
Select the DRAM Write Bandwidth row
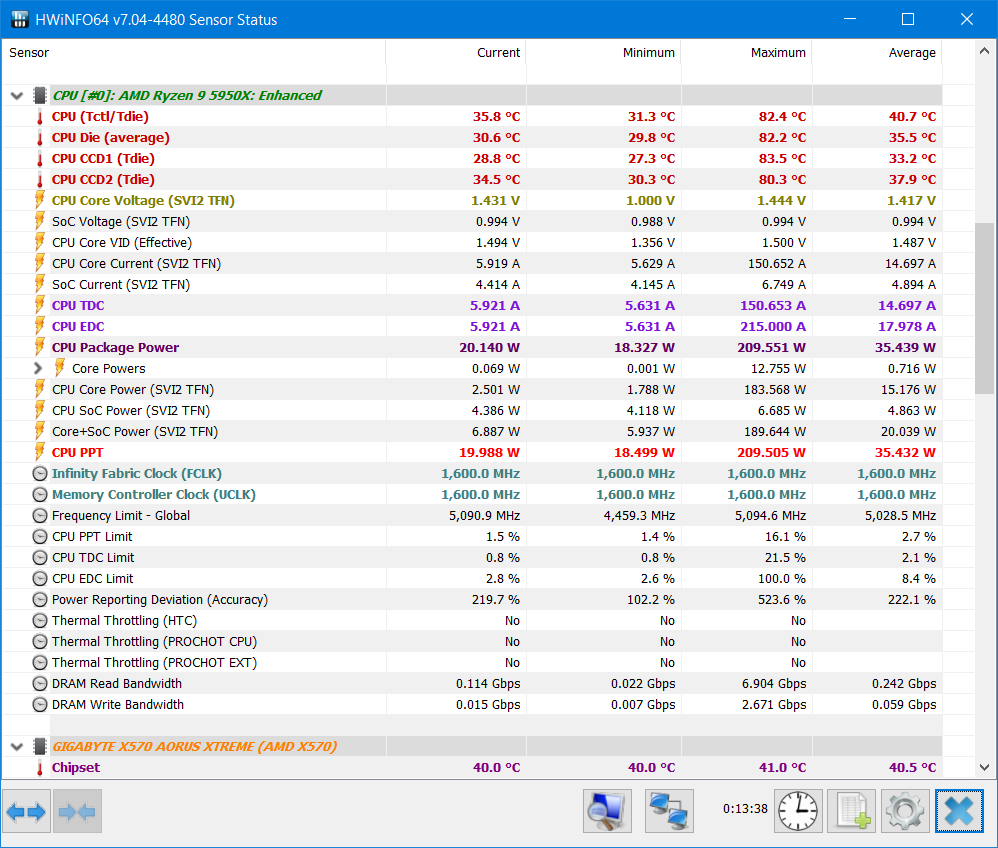[472, 705]
